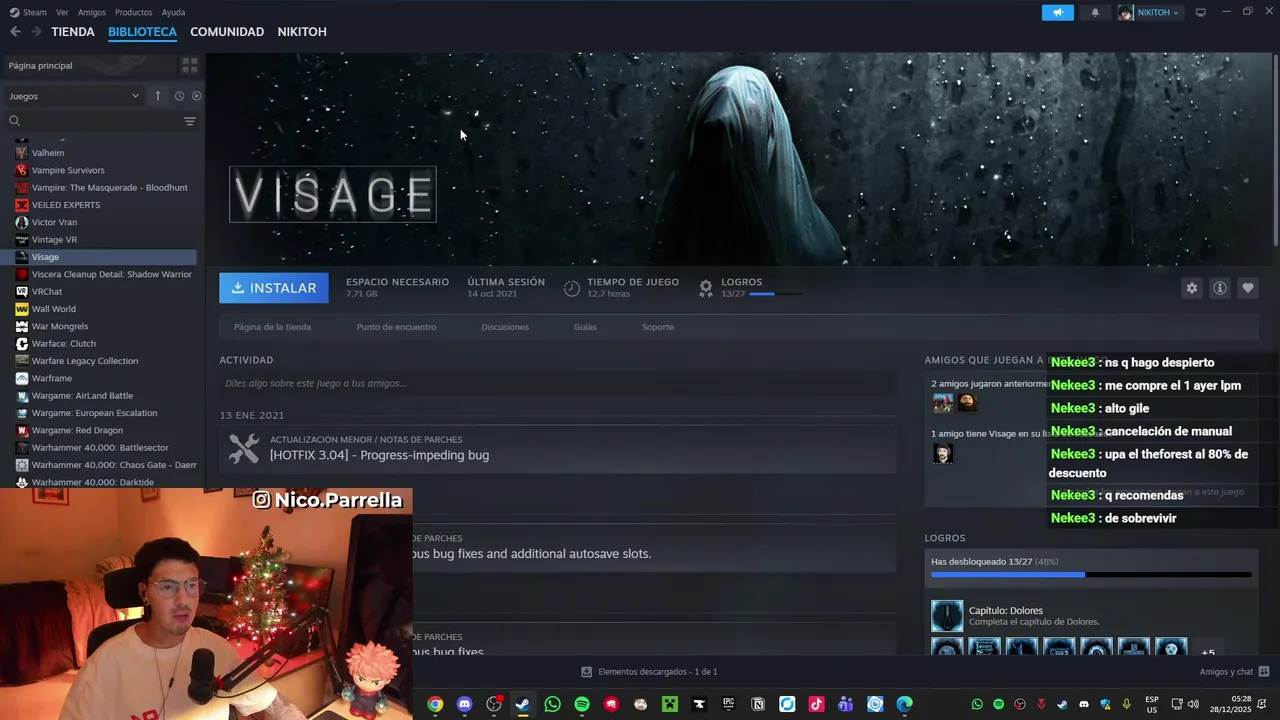Open advanced filter options icon

pyautogui.click(x=189, y=121)
